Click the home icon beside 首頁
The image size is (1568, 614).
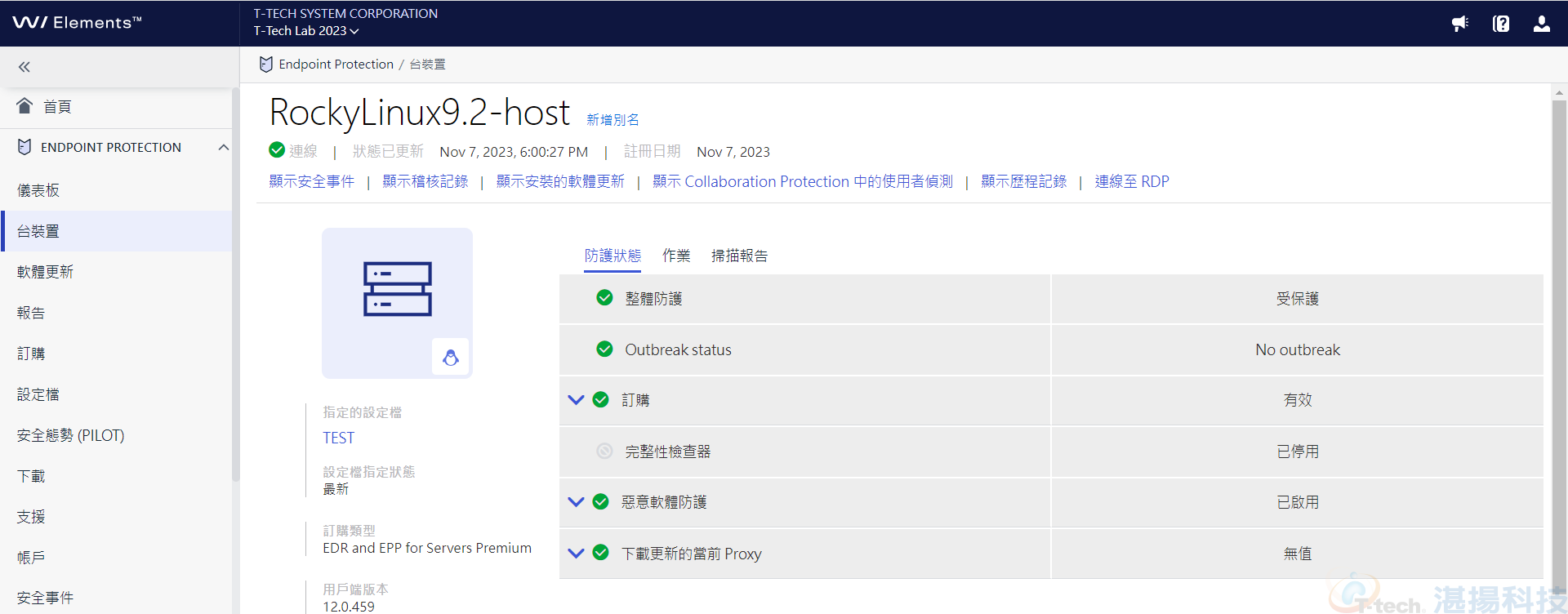pos(24,106)
